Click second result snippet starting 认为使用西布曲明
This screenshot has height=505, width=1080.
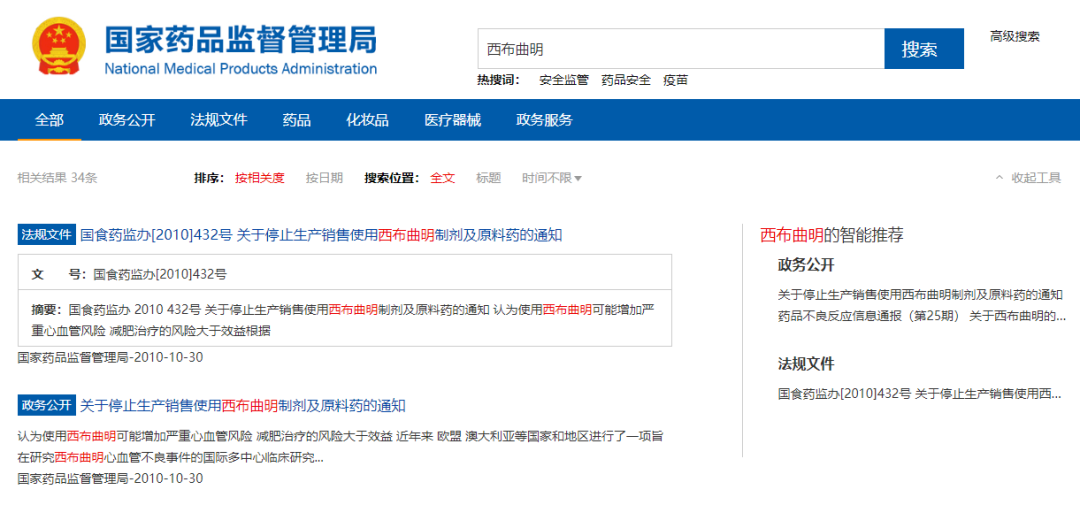pyautogui.click(x=340, y=446)
